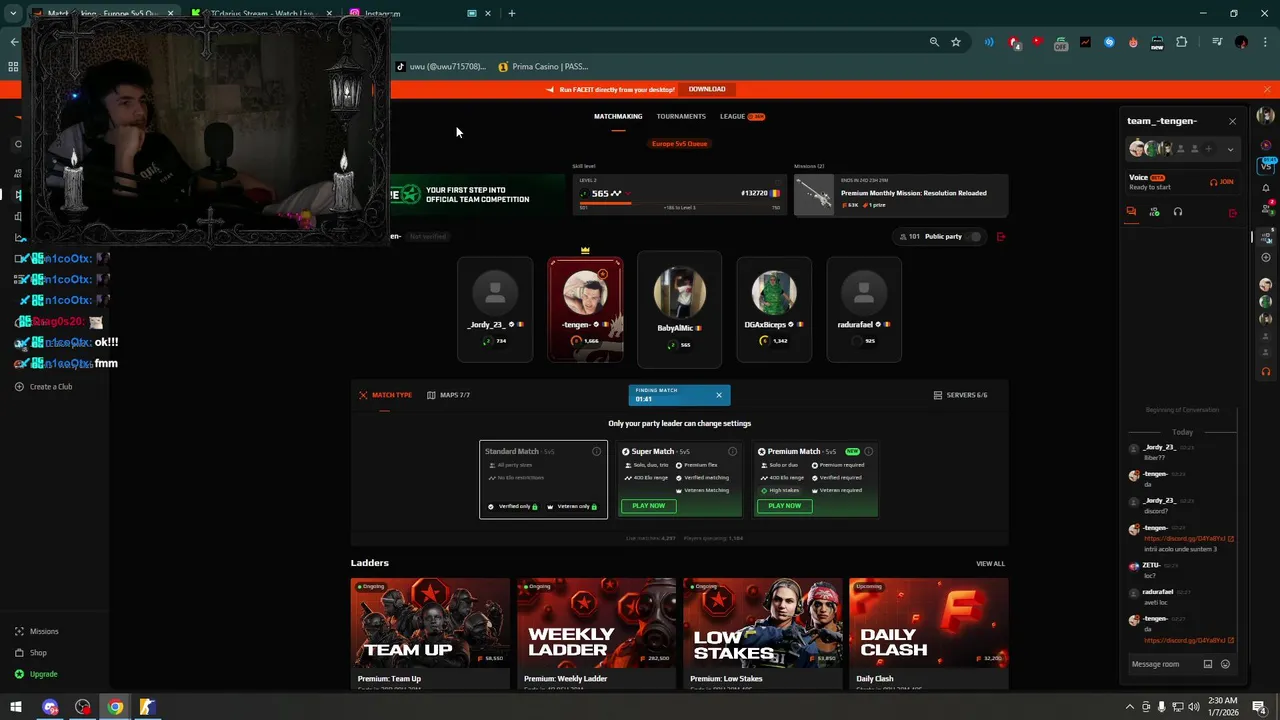
Task: Join the Voice channel
Action: tap(1222, 182)
